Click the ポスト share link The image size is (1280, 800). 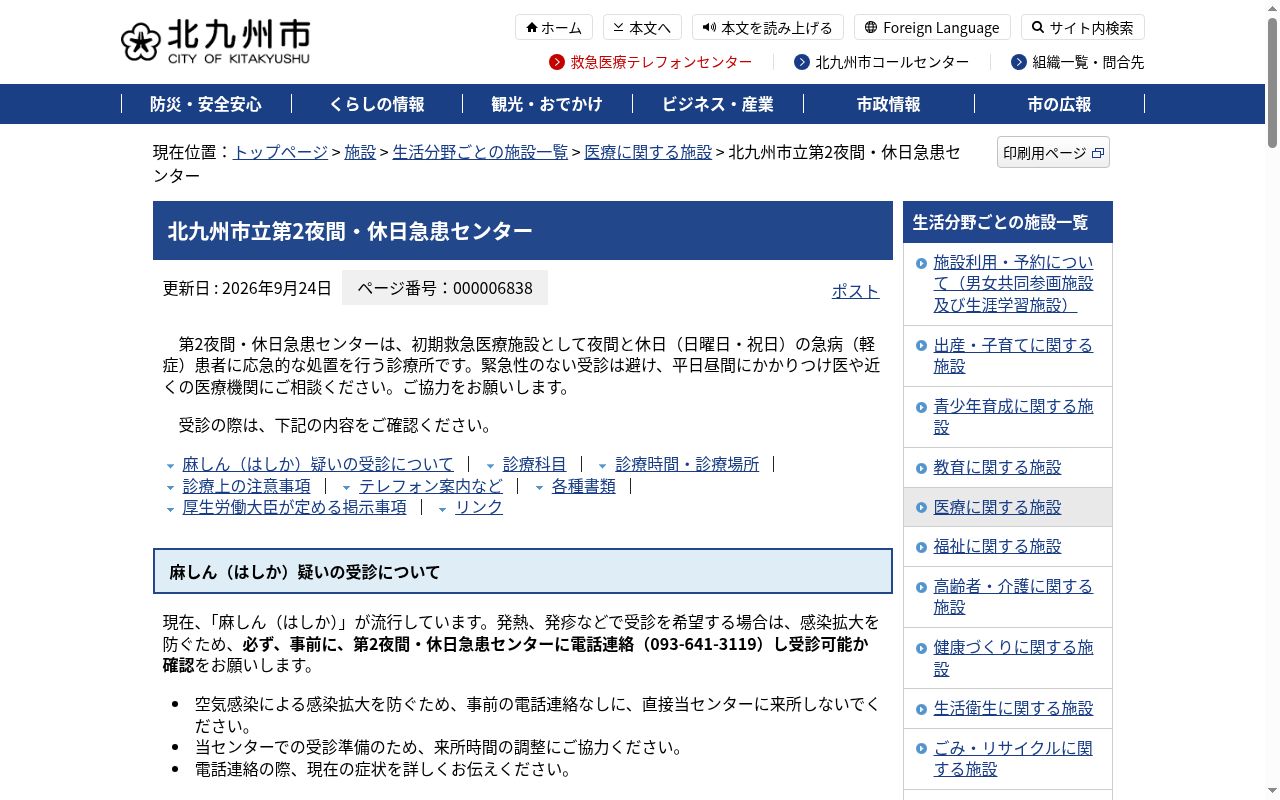(856, 291)
